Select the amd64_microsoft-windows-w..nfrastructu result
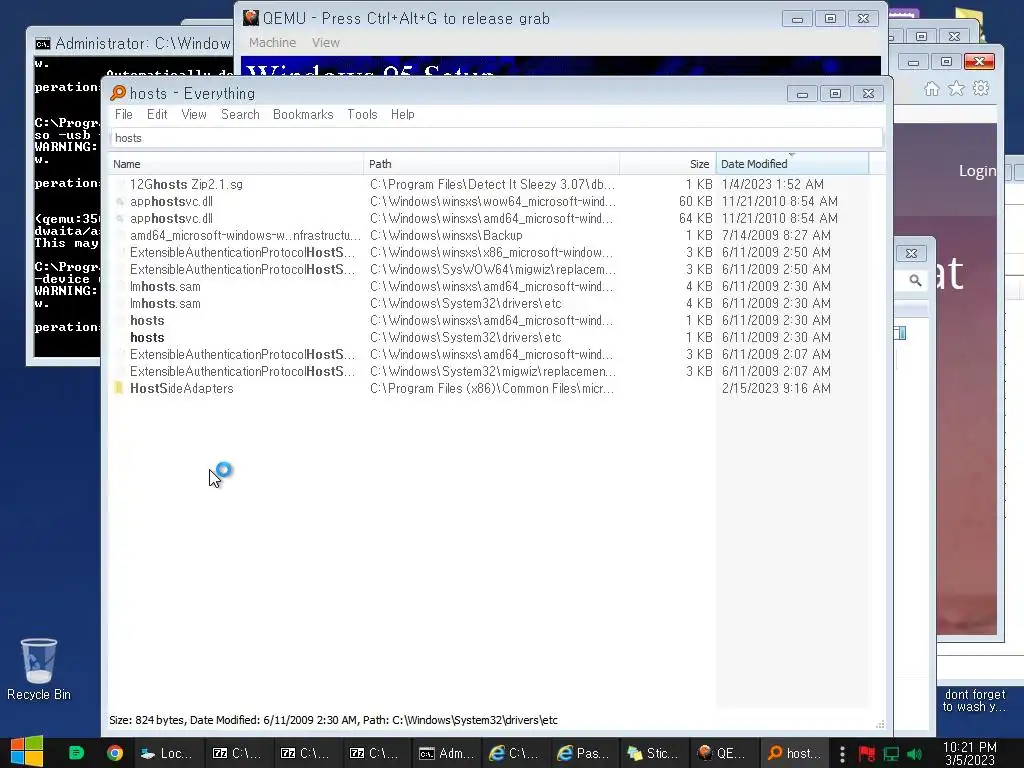 [245, 236]
